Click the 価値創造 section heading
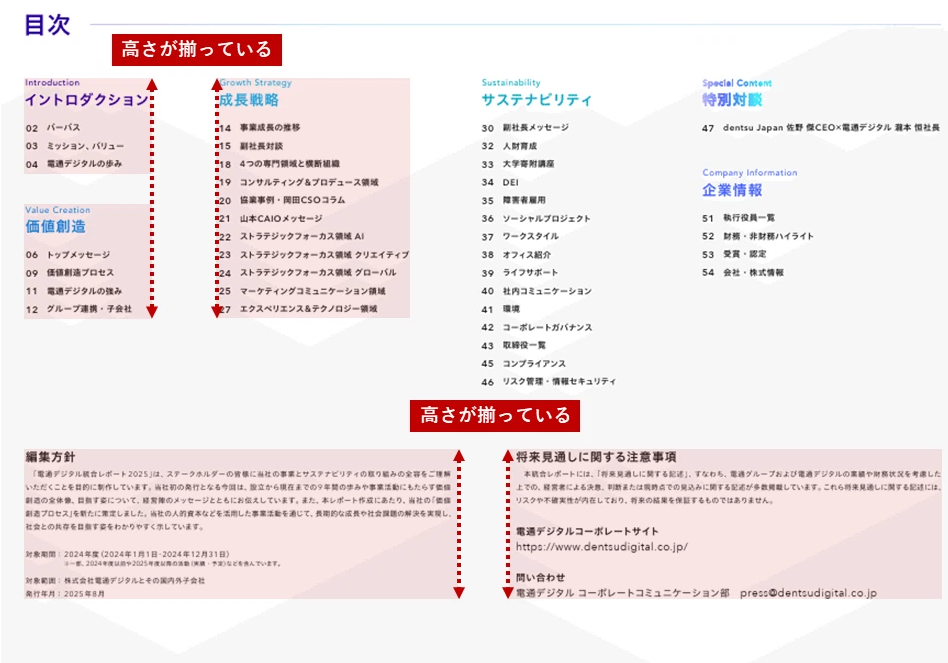Image resolution: width=948 pixels, height=663 pixels. 56,227
